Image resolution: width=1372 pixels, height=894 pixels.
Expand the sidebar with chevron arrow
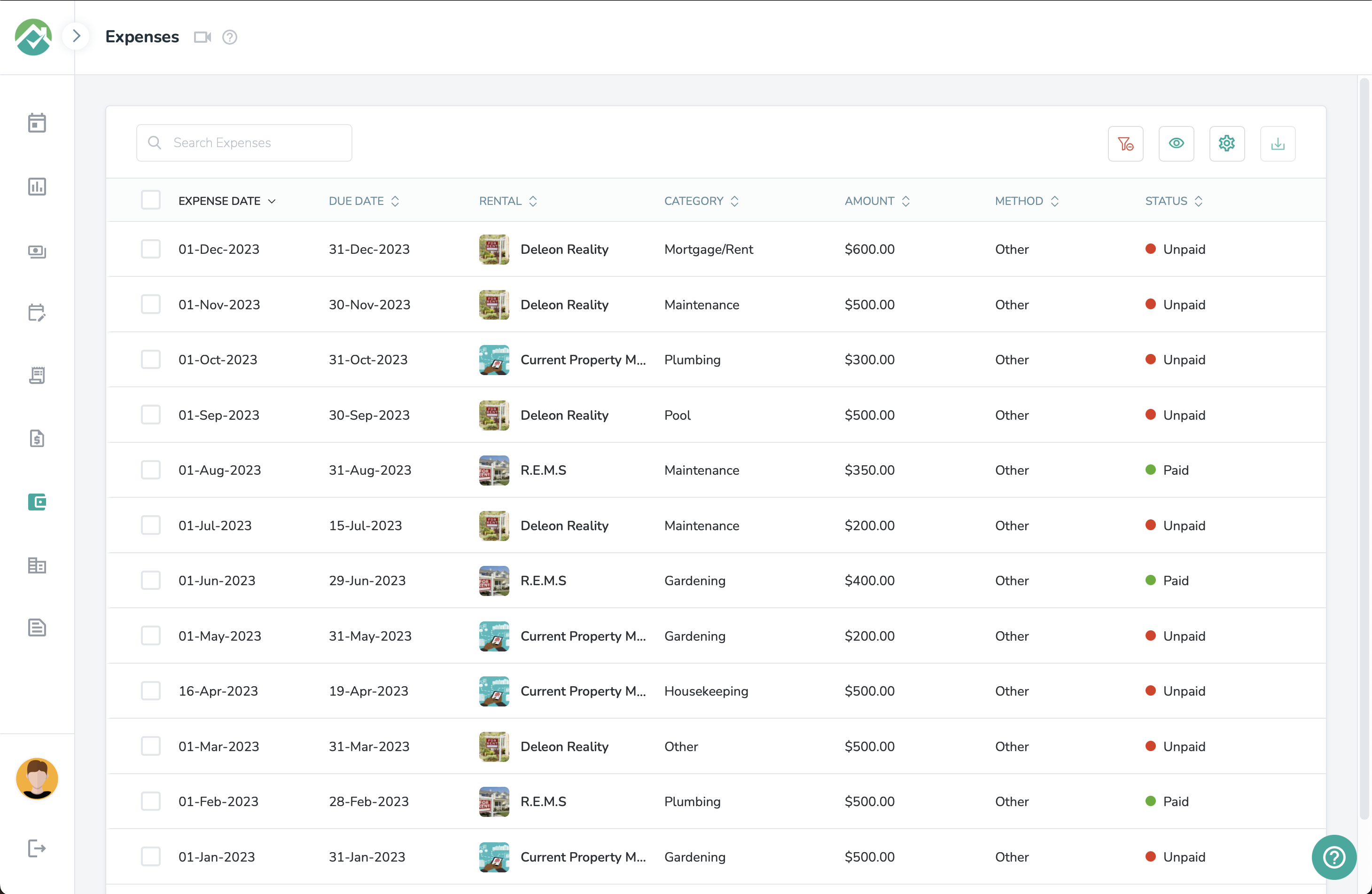coord(77,36)
